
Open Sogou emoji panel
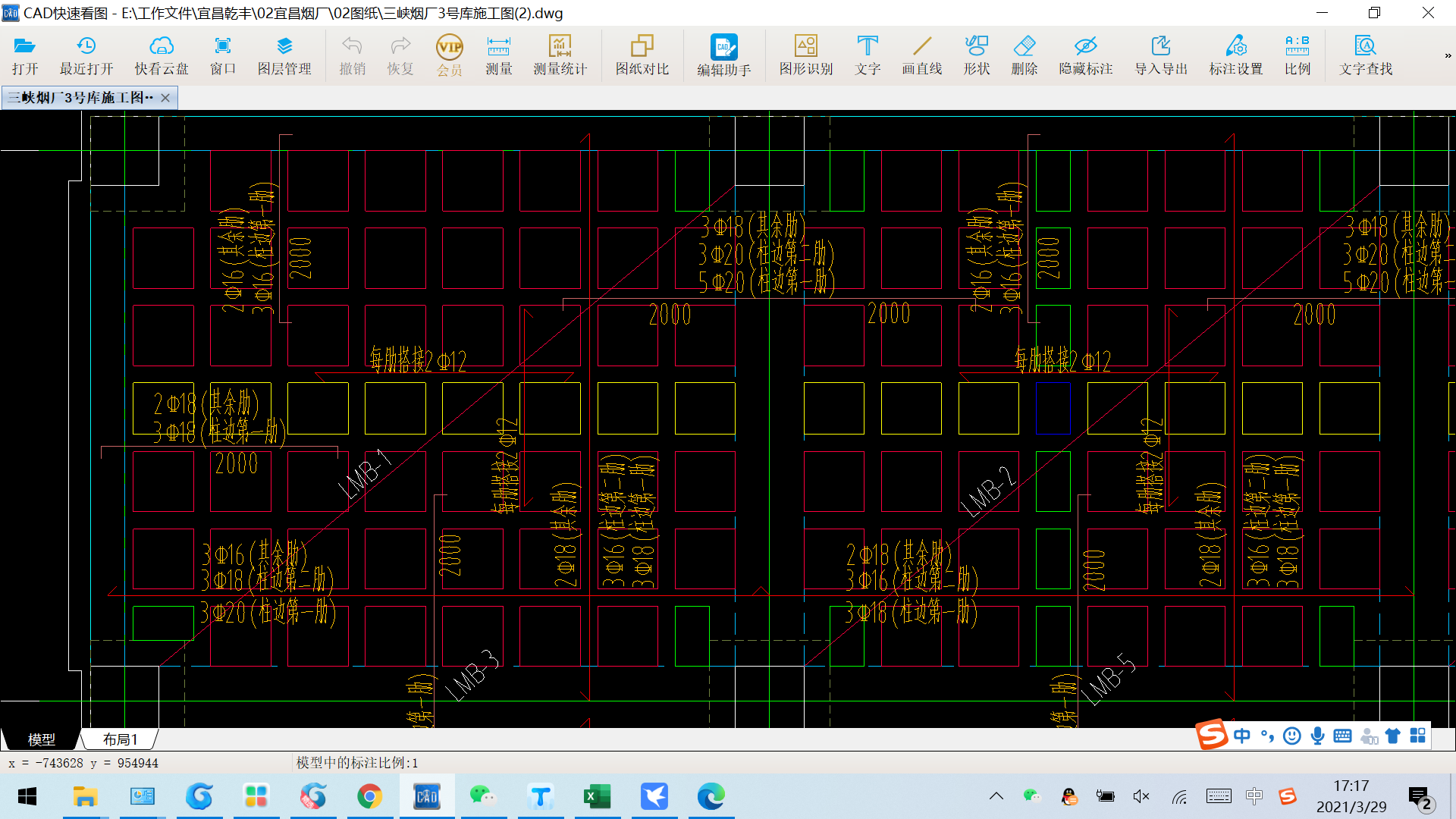tap(1292, 736)
